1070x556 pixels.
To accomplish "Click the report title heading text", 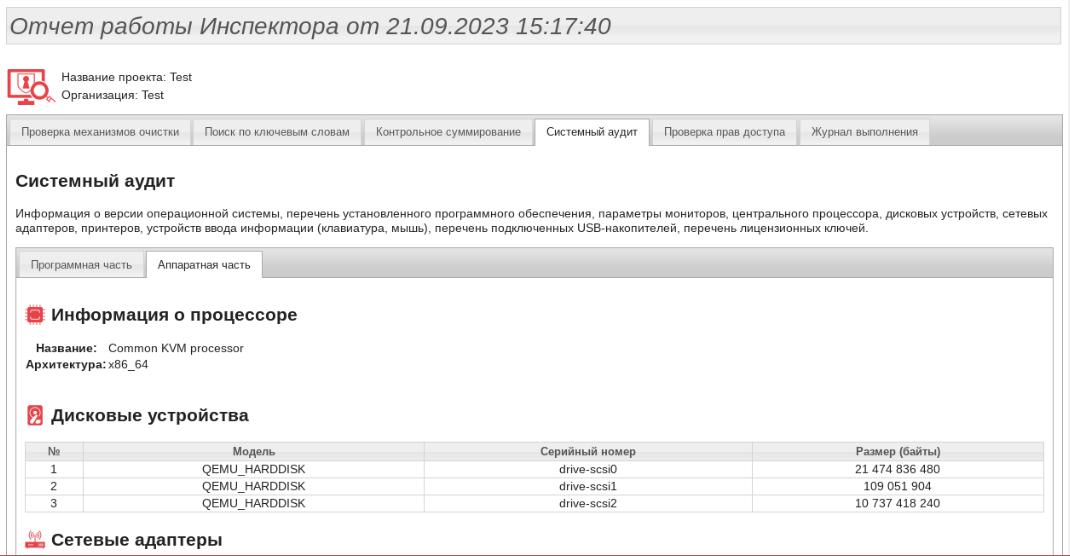I will [x=310, y=27].
